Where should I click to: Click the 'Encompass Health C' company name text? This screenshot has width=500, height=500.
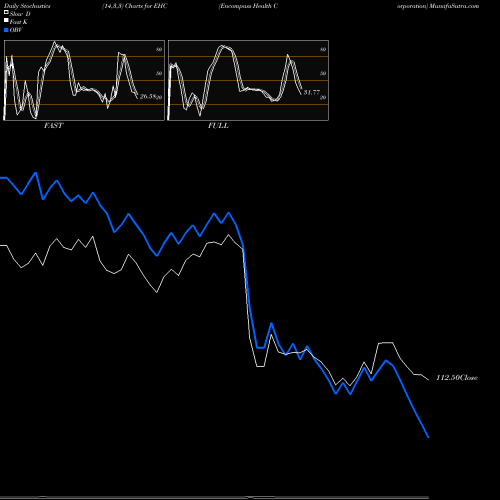(248, 6)
